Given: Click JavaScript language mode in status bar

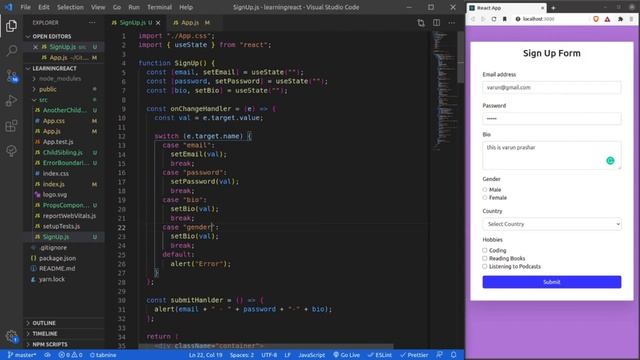Looking at the screenshot, I should (x=311, y=355).
